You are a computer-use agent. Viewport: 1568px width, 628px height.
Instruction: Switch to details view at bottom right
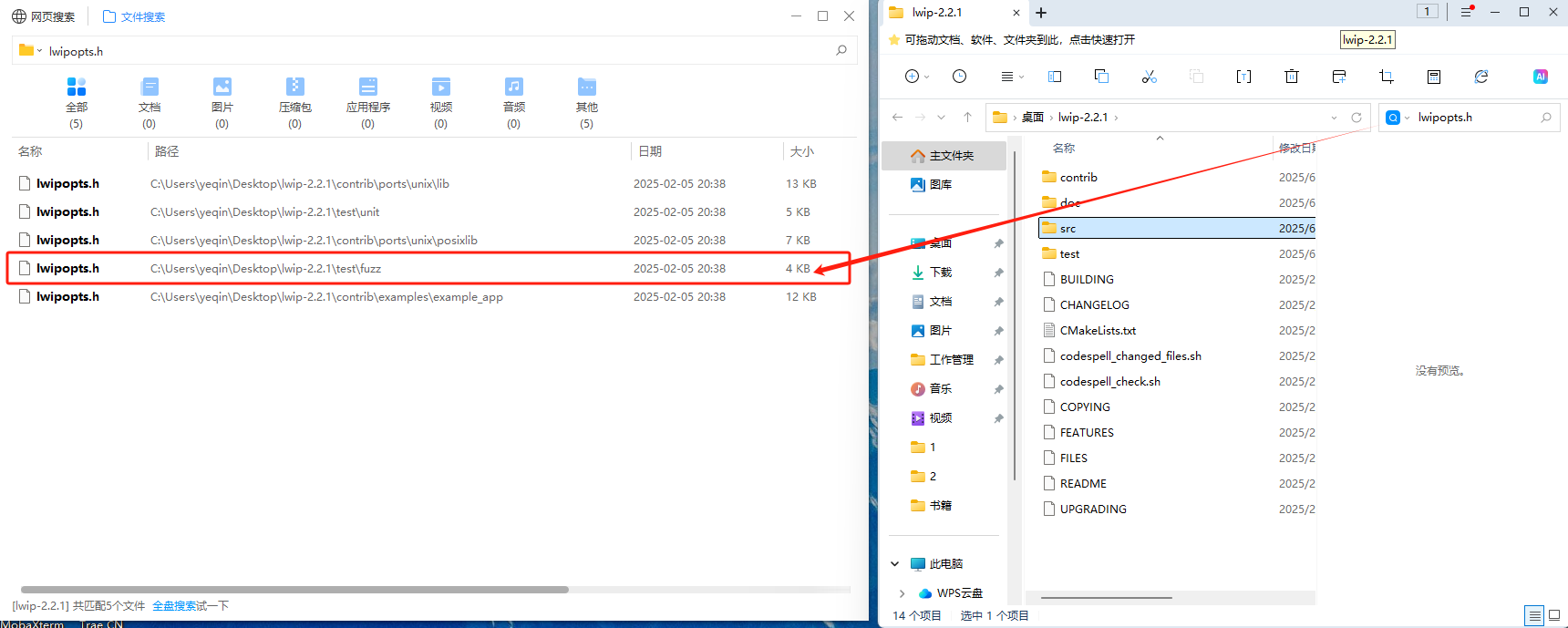click(1534, 616)
